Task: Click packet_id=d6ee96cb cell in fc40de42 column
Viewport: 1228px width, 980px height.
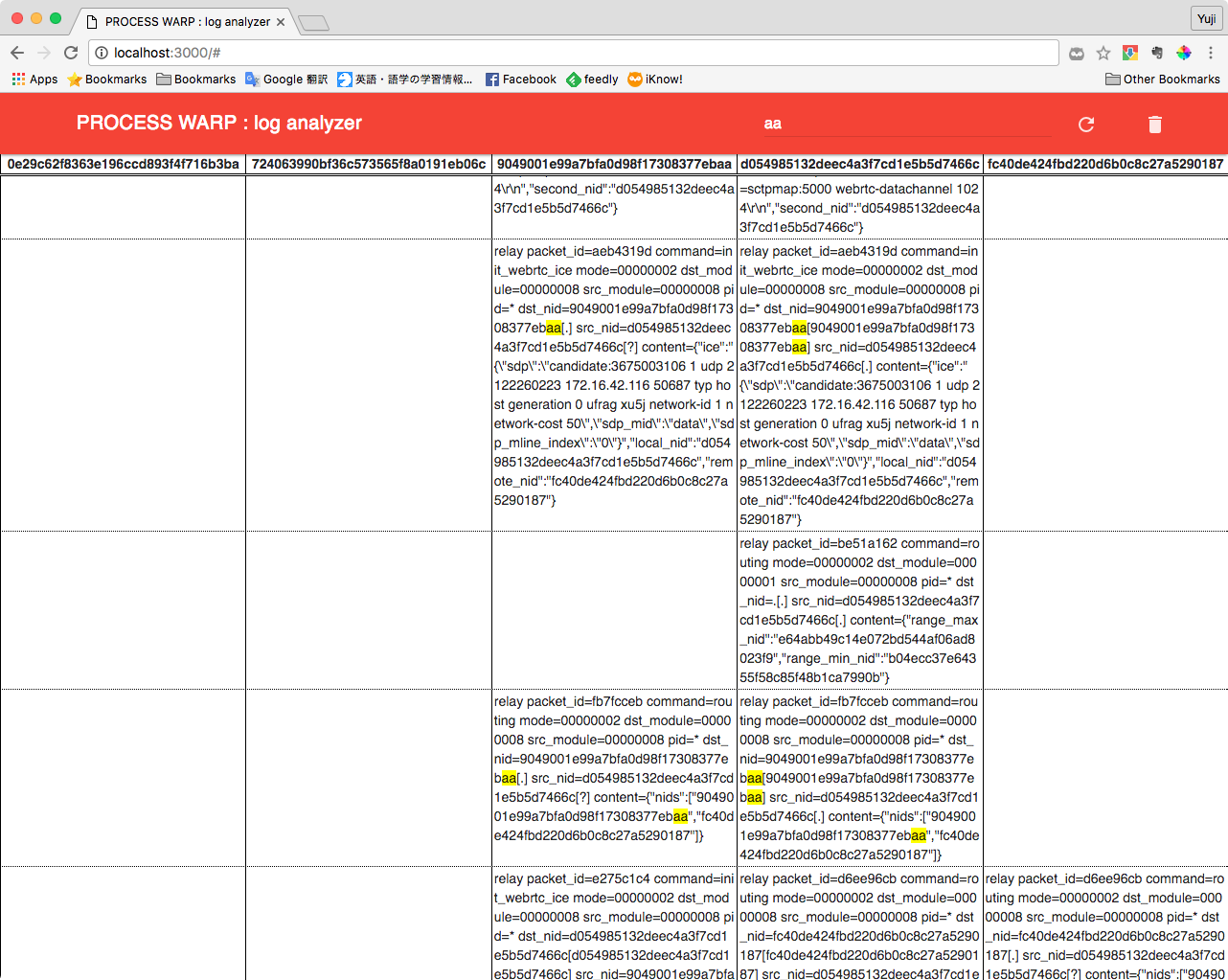Action: pyautogui.click(x=1105, y=923)
